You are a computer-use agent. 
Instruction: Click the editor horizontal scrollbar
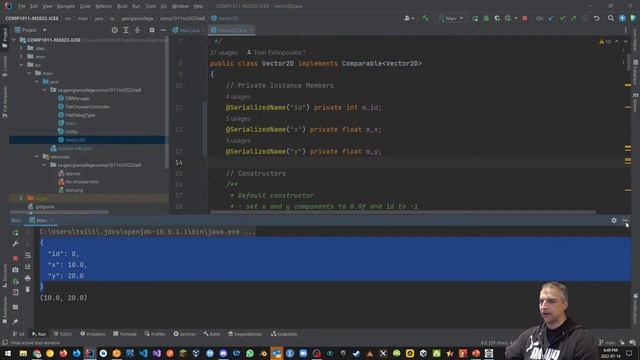[x=403, y=212]
